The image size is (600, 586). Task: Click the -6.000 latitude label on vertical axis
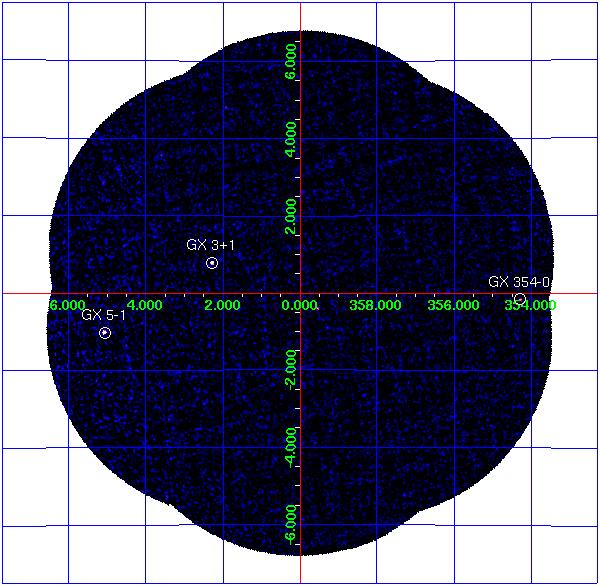pos(291,525)
